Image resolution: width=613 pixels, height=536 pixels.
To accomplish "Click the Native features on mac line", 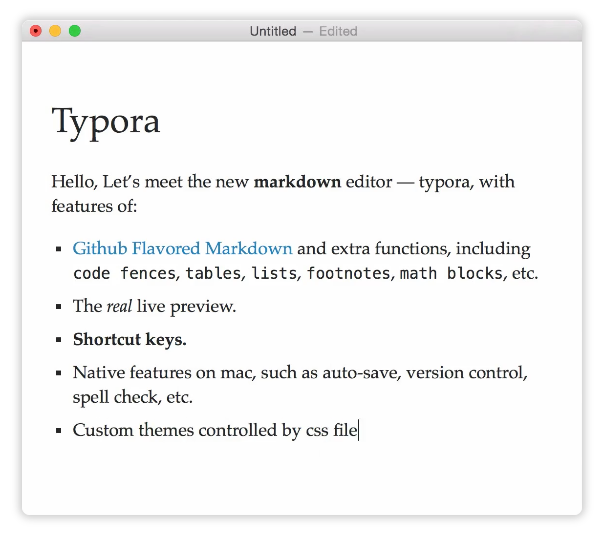I will [300, 373].
